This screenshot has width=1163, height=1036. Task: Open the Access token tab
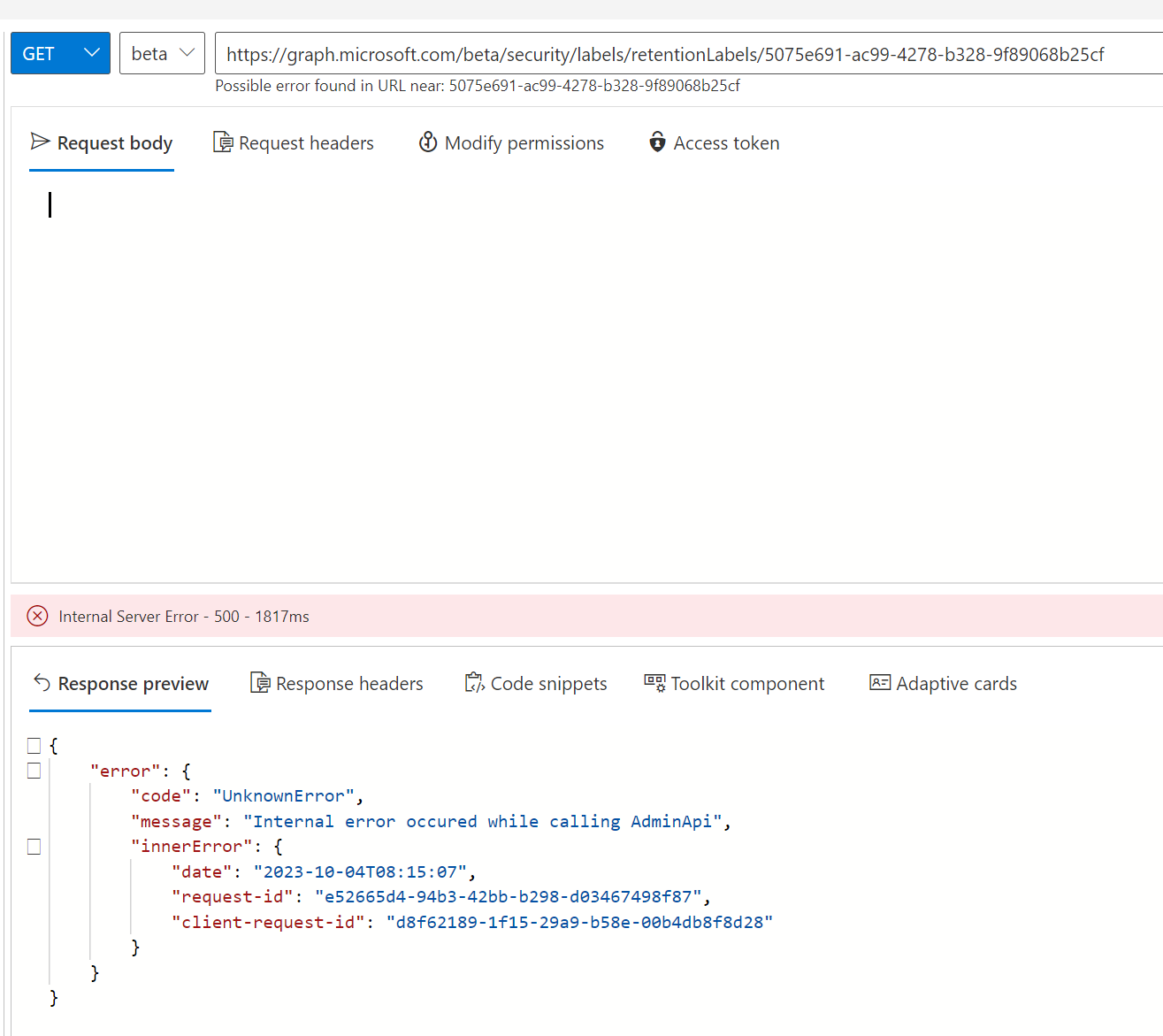point(714,143)
